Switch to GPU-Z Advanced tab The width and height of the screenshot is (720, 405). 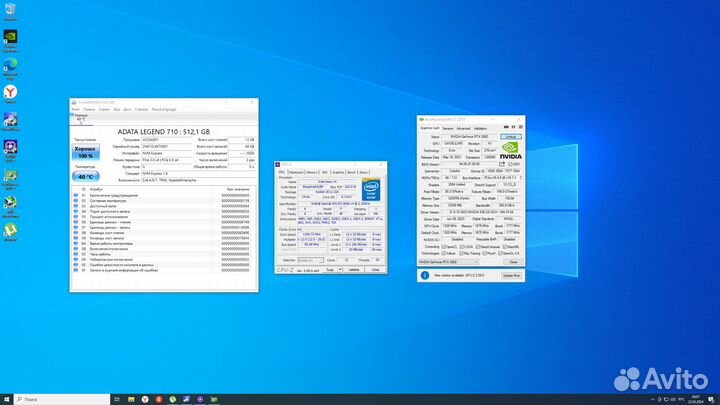(x=463, y=129)
